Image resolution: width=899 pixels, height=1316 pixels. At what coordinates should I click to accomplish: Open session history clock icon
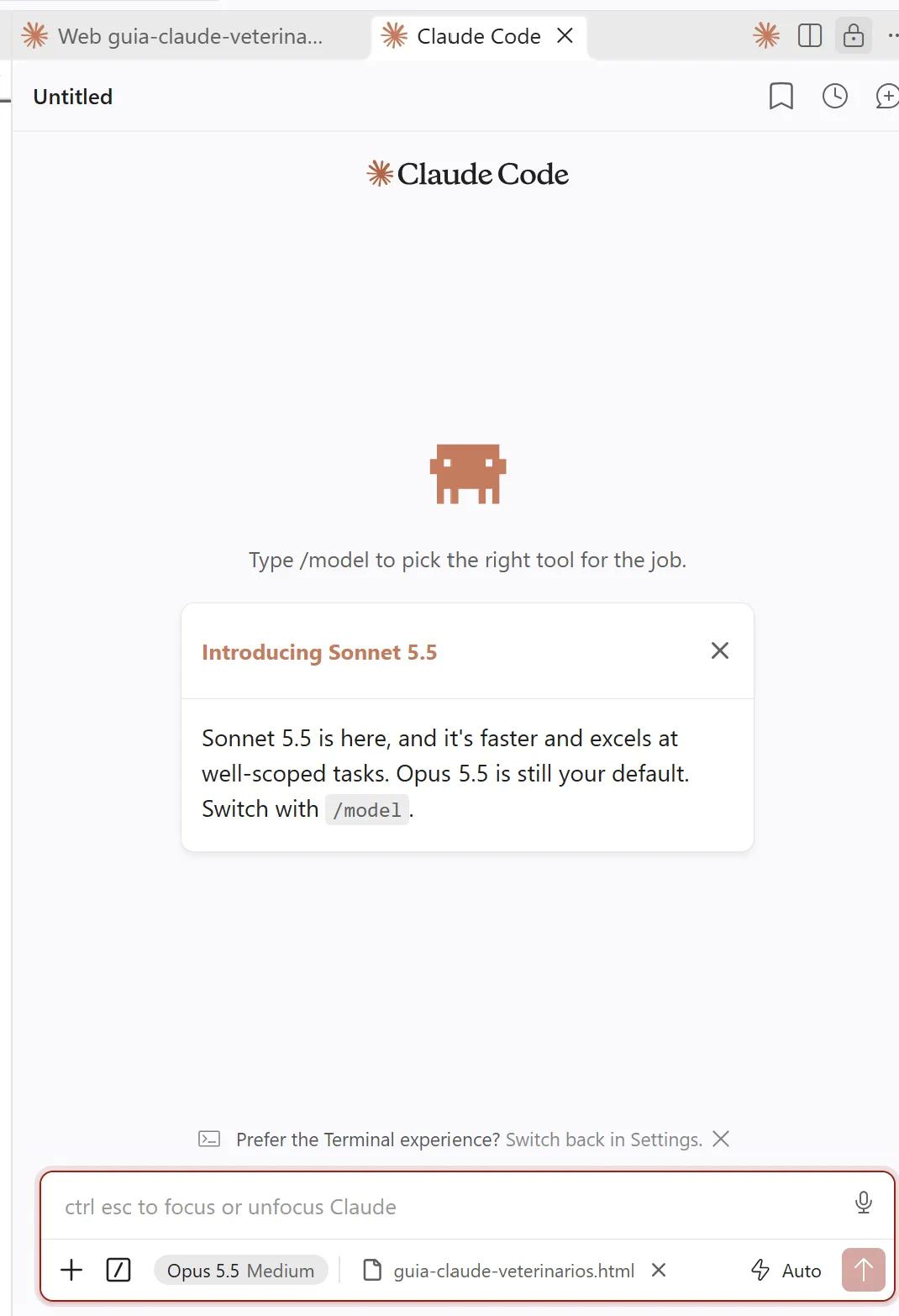(x=834, y=96)
